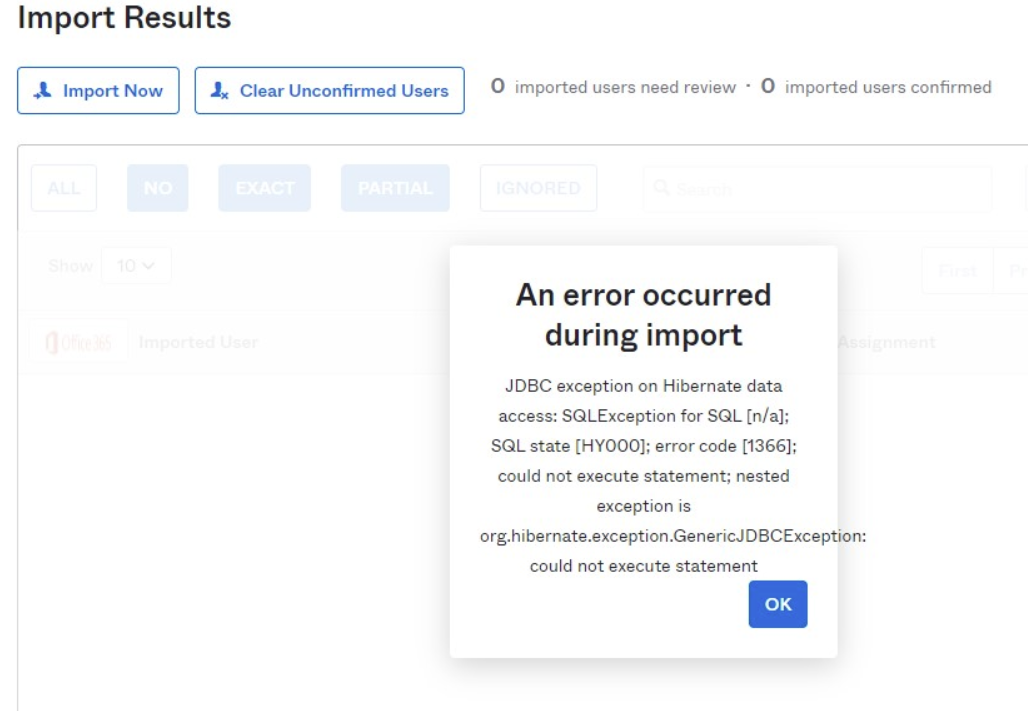Click the Imported User column header
This screenshot has height=711, width=1028.
pyautogui.click(x=198, y=342)
